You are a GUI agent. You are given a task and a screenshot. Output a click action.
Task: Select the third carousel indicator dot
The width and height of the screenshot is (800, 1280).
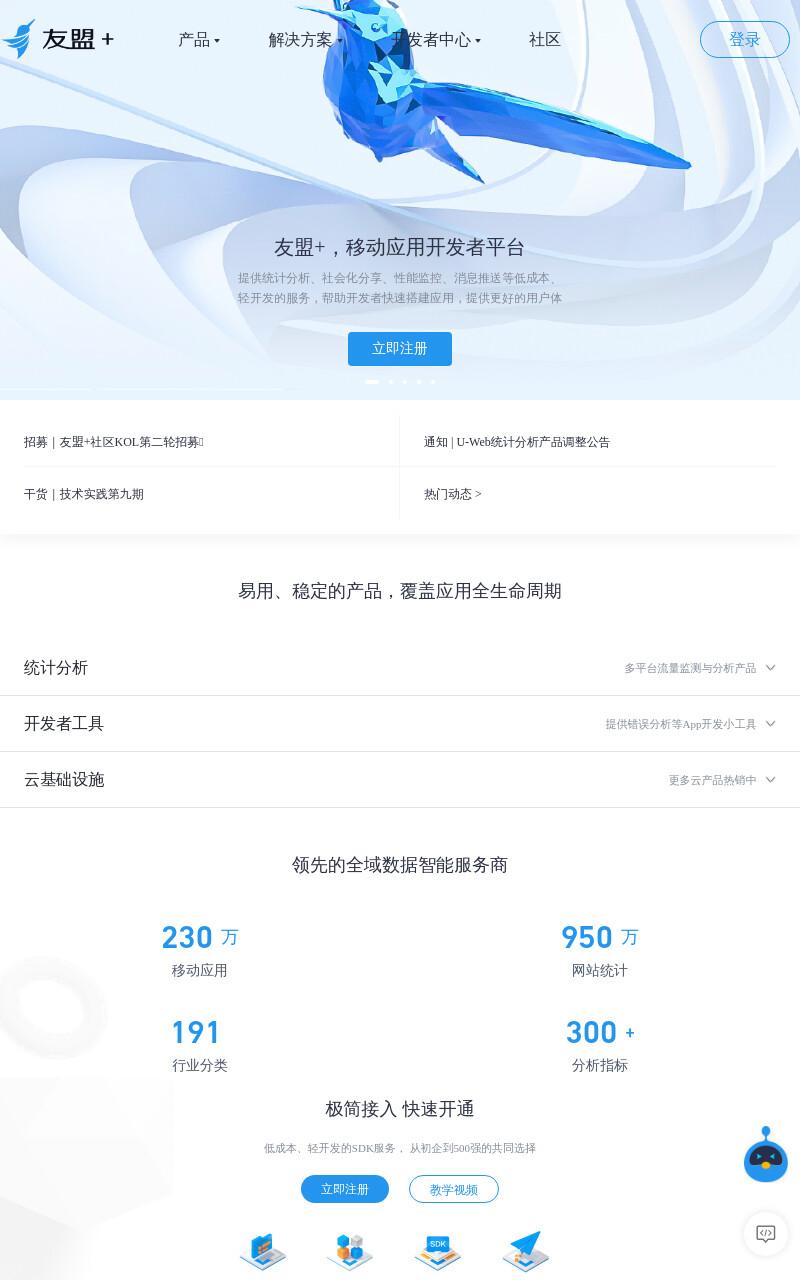[405, 382]
